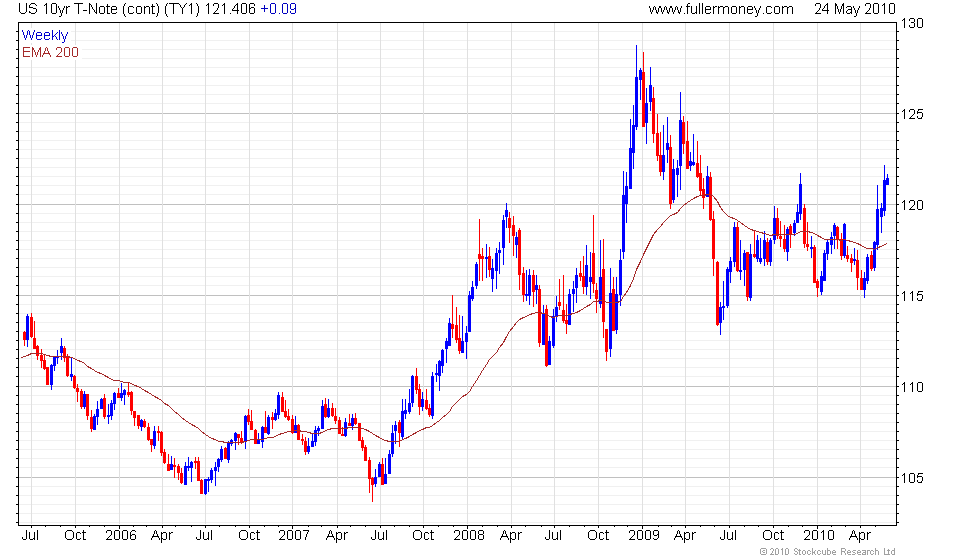980x560 pixels.
Task: Click the 2007 x-axis label
Action: pos(294,536)
